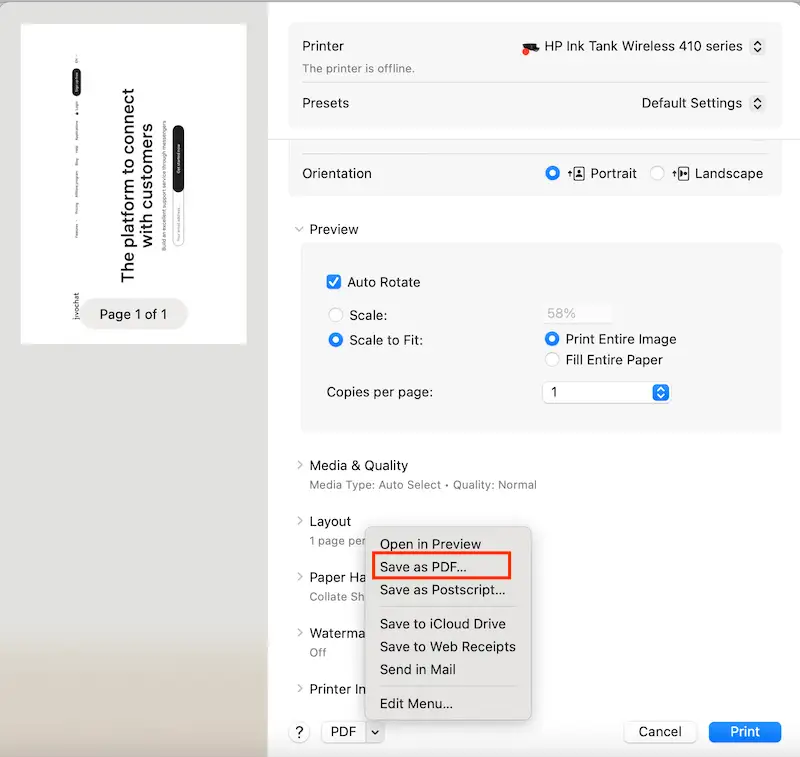Click the landscape orientation page icon

(682, 173)
